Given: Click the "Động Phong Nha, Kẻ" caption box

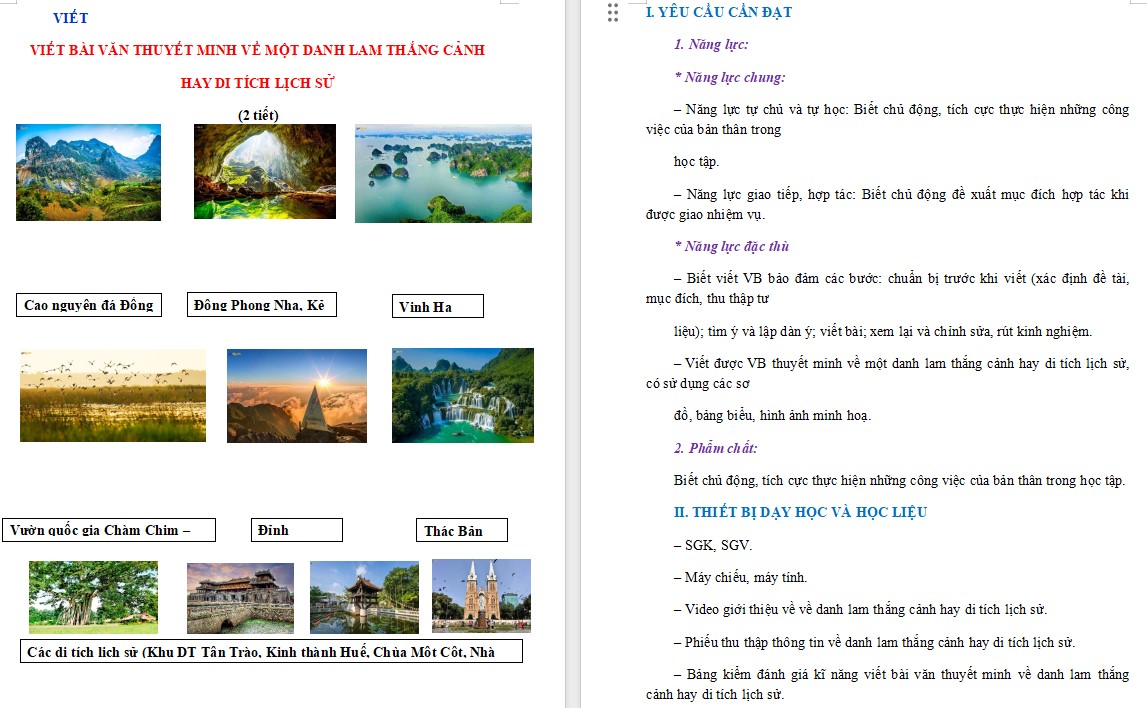Looking at the screenshot, I should 261,304.
